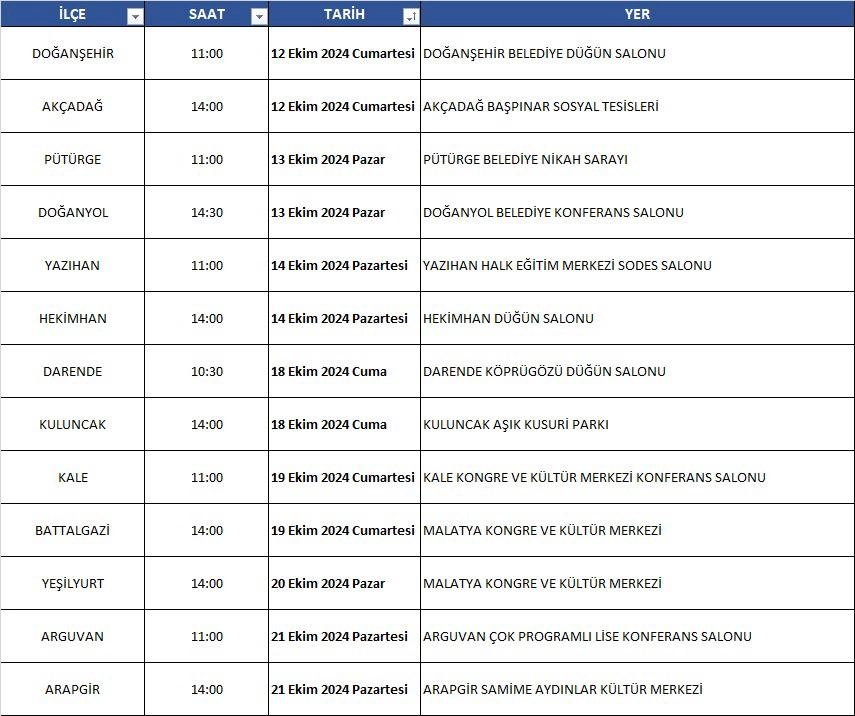Click ARGUVAN ÇOK PROGRAMLI LİSE KONFERANS SALONU cell
This screenshot has height=716, width=855.
[x=587, y=636]
